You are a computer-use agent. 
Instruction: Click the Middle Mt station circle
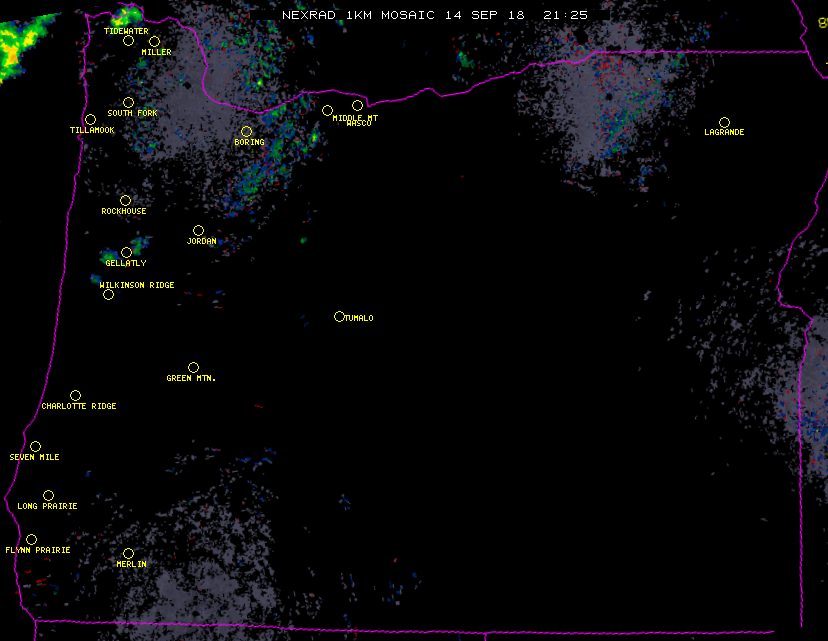click(327, 111)
